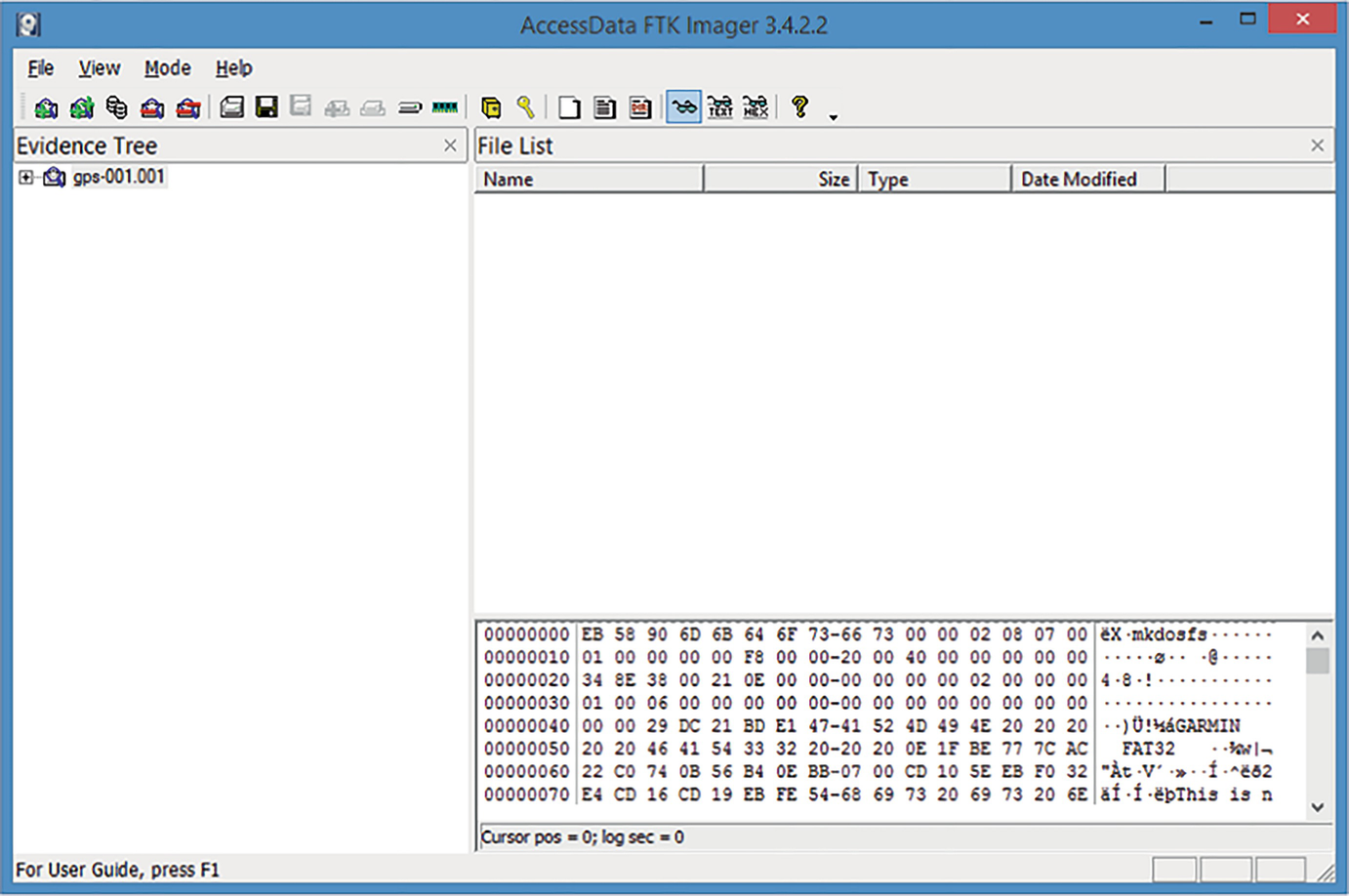Close the Evidence Tree pane

[x=450, y=145]
